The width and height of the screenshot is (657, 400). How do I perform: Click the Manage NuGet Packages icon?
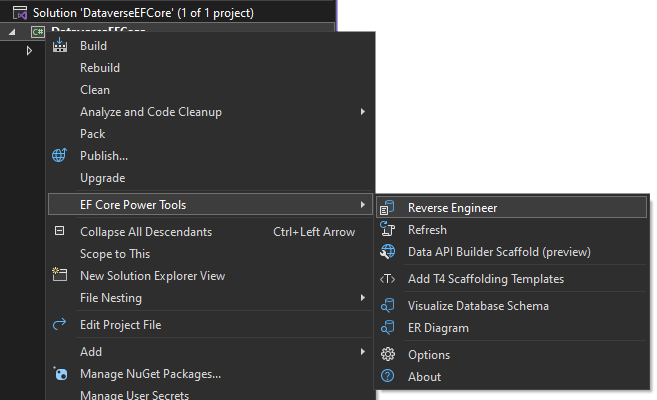coord(60,373)
